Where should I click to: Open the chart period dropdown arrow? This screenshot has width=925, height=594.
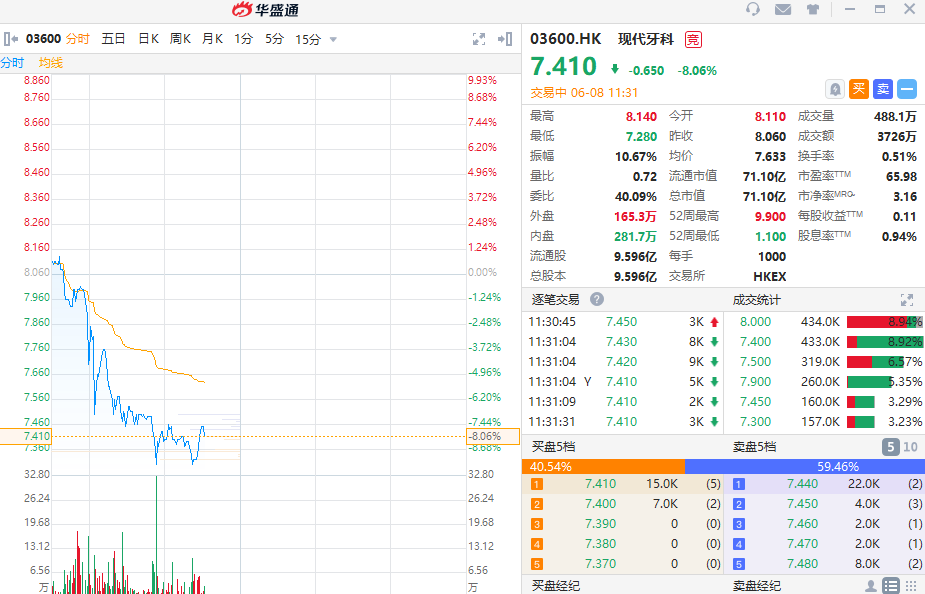tap(333, 40)
